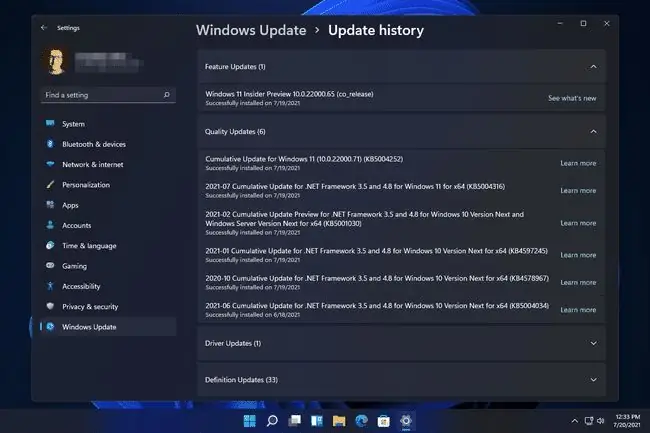The height and width of the screenshot is (433, 650).
Task: Open the Gaming controller icon
Action: click(x=50, y=266)
